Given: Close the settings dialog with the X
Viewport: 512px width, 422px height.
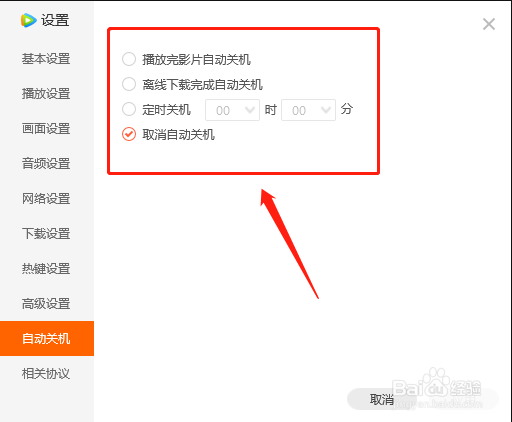Looking at the screenshot, I should coord(489,24).
